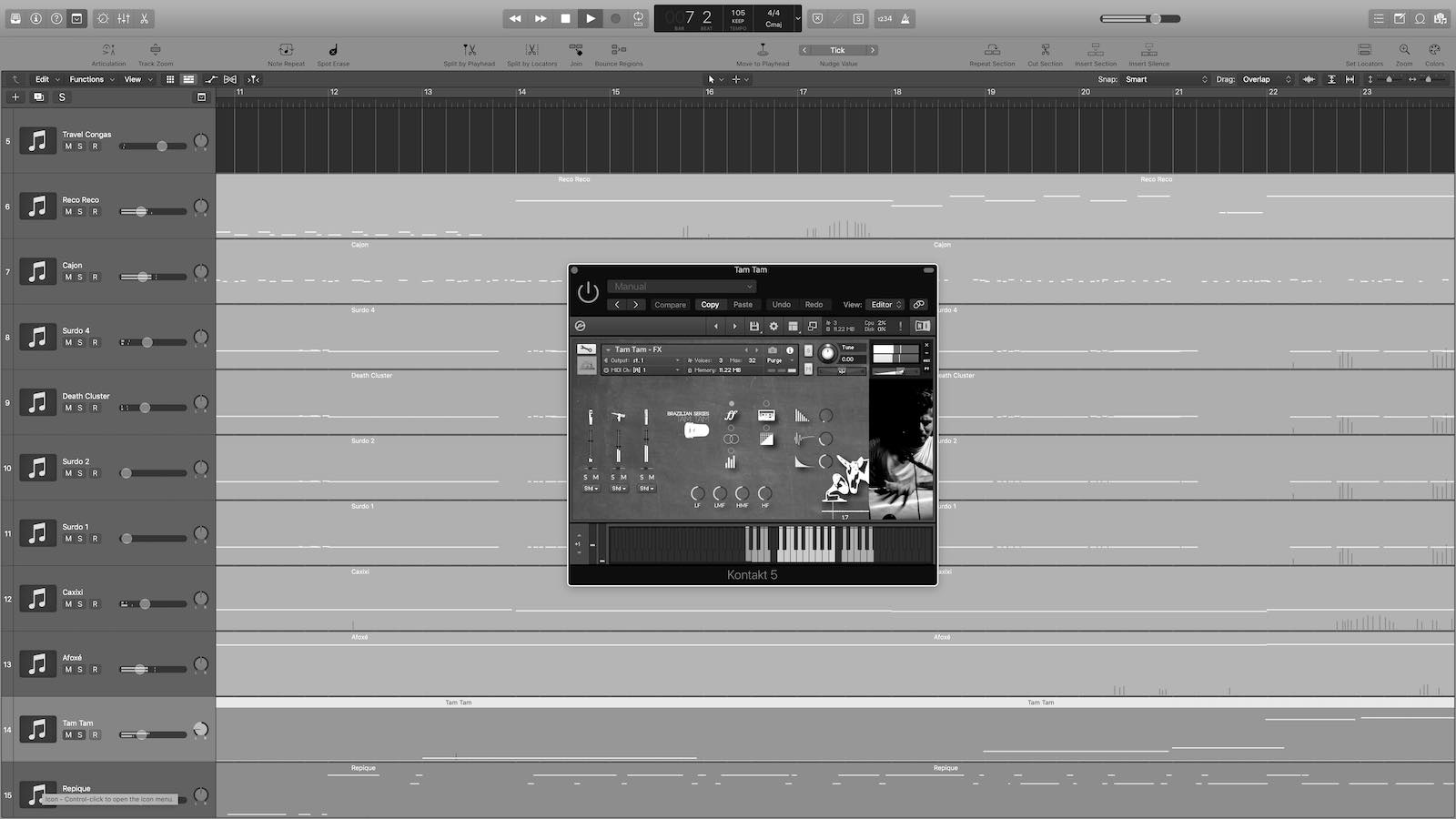1456x819 pixels.
Task: Click the Bounce Regions icon
Action: coord(619,50)
